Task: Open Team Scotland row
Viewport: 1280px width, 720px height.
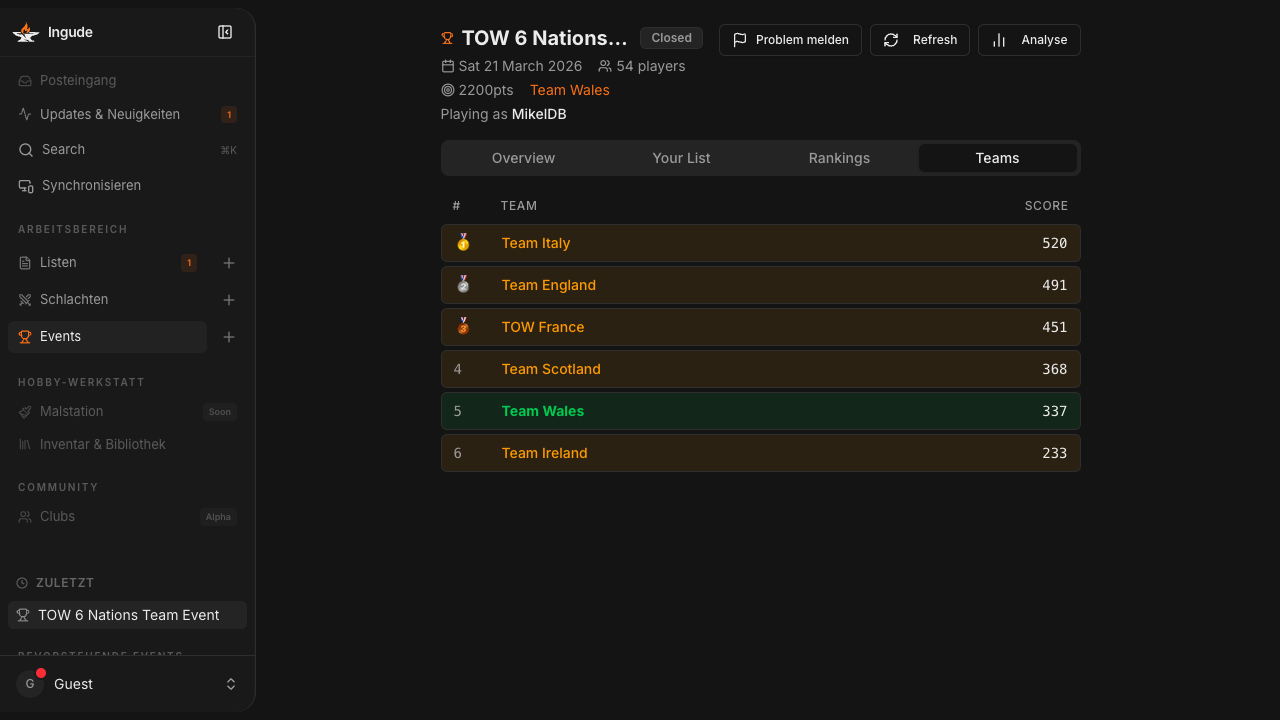Action: pos(760,369)
